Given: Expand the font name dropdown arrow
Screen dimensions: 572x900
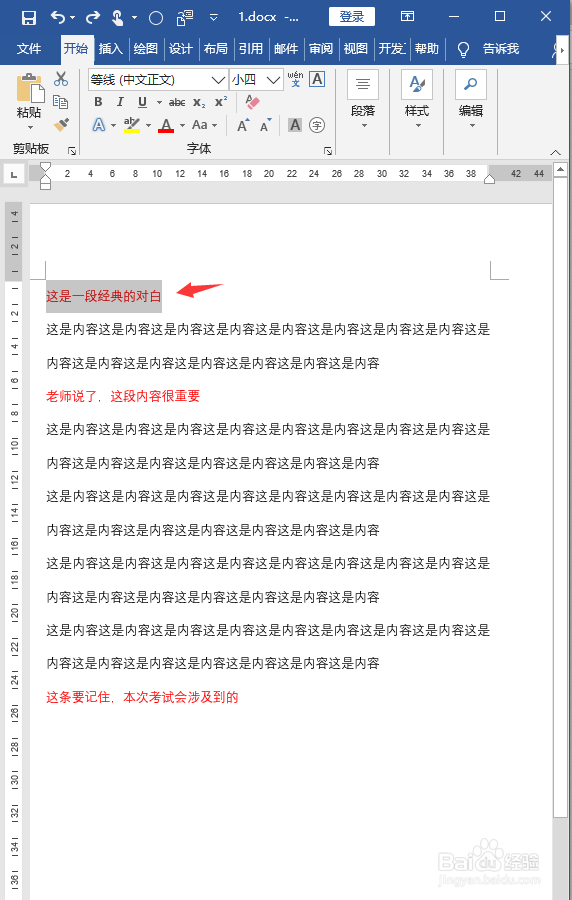Looking at the screenshot, I should click(218, 80).
